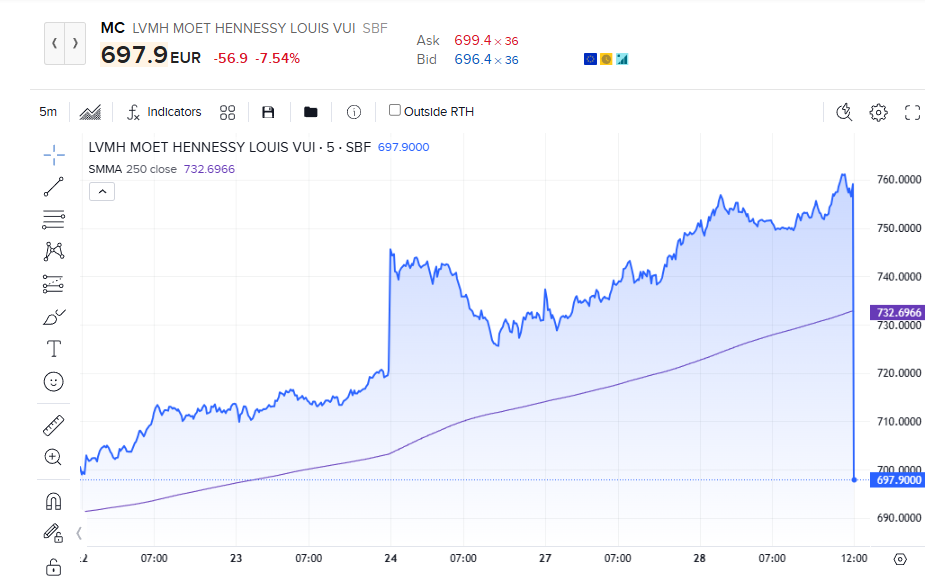Open the horizontal lines Fibonacci tool
The height and width of the screenshot is (577, 925).
coord(54,219)
